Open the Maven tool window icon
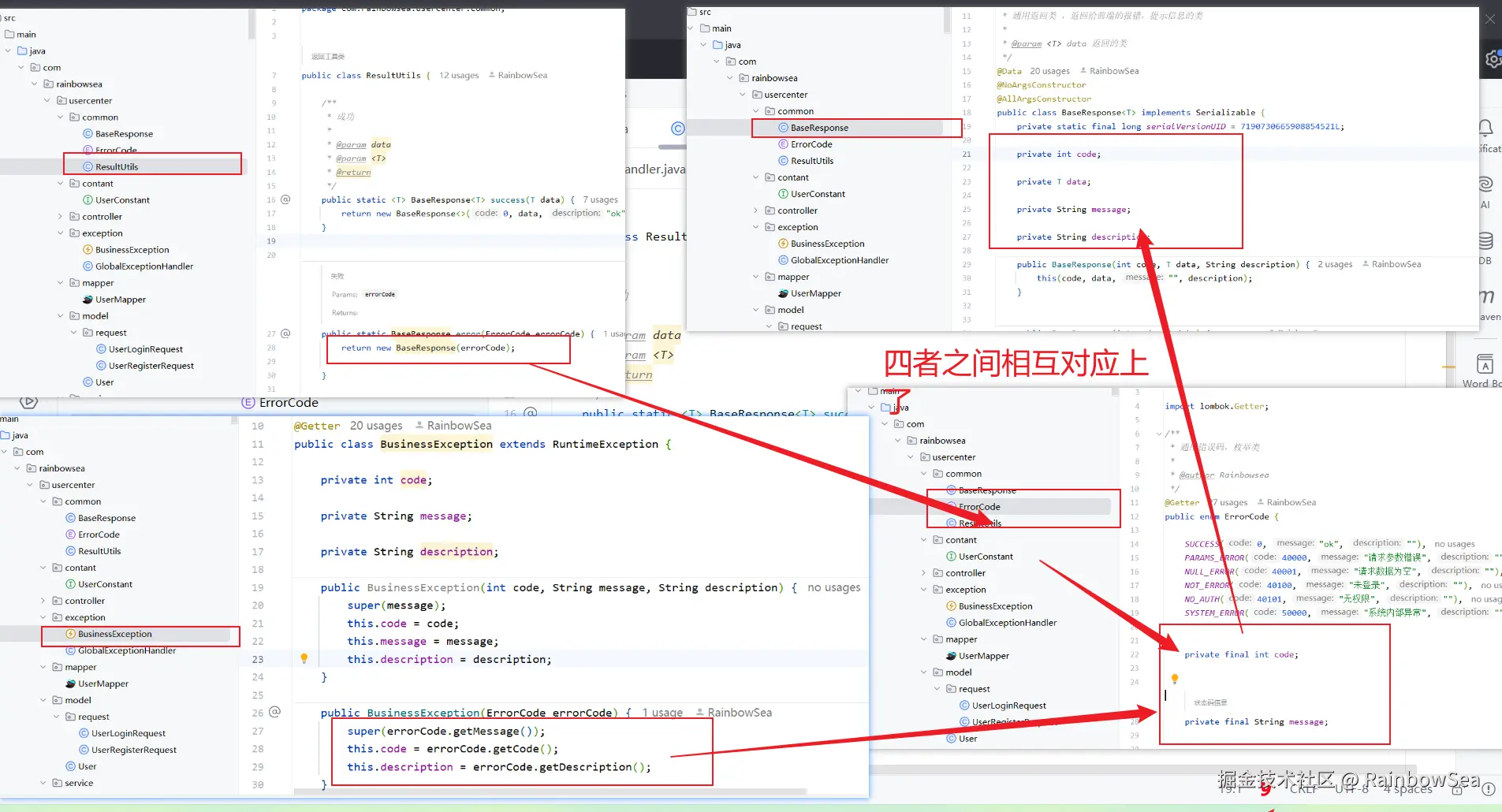1502x812 pixels. coord(1486,297)
